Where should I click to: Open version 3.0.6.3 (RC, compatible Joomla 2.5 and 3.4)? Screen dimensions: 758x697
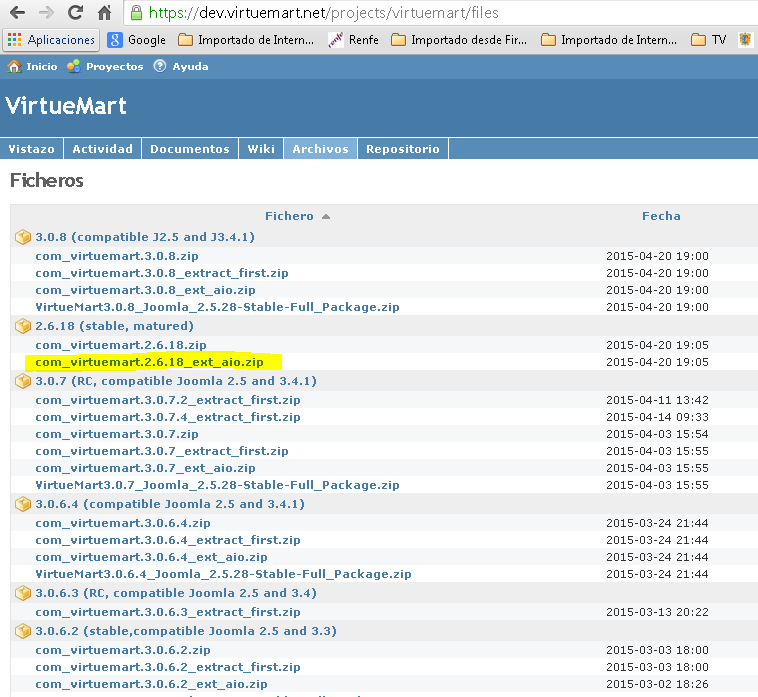tap(176, 593)
